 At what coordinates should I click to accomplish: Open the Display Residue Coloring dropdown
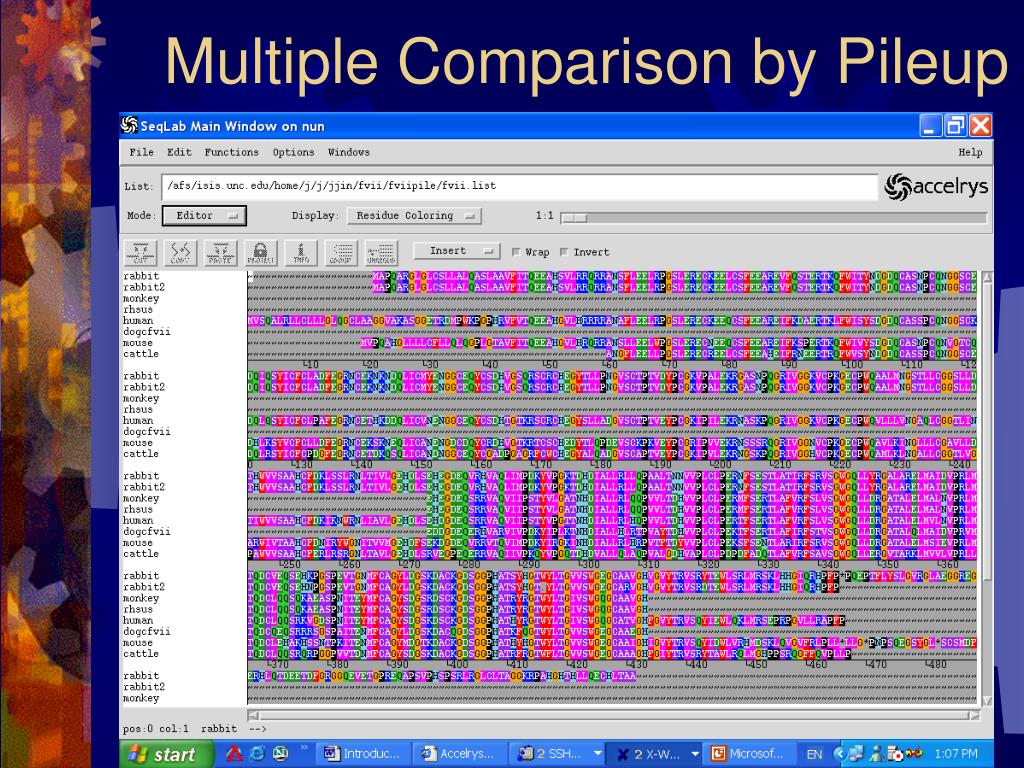(414, 216)
